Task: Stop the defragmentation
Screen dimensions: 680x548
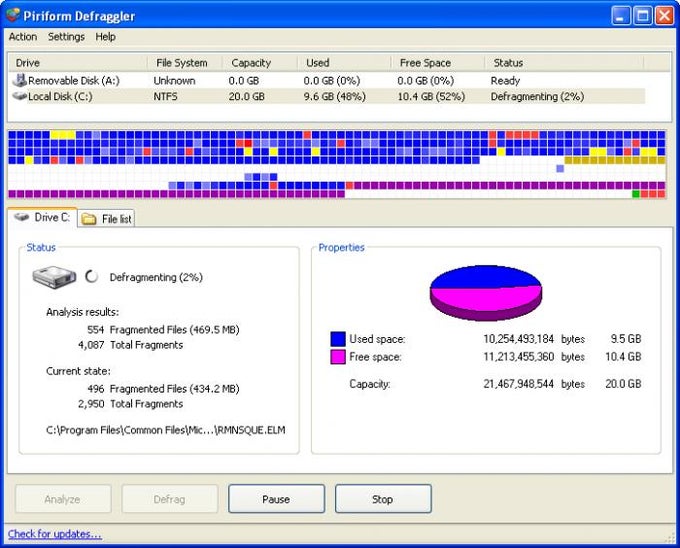Action: [383, 499]
